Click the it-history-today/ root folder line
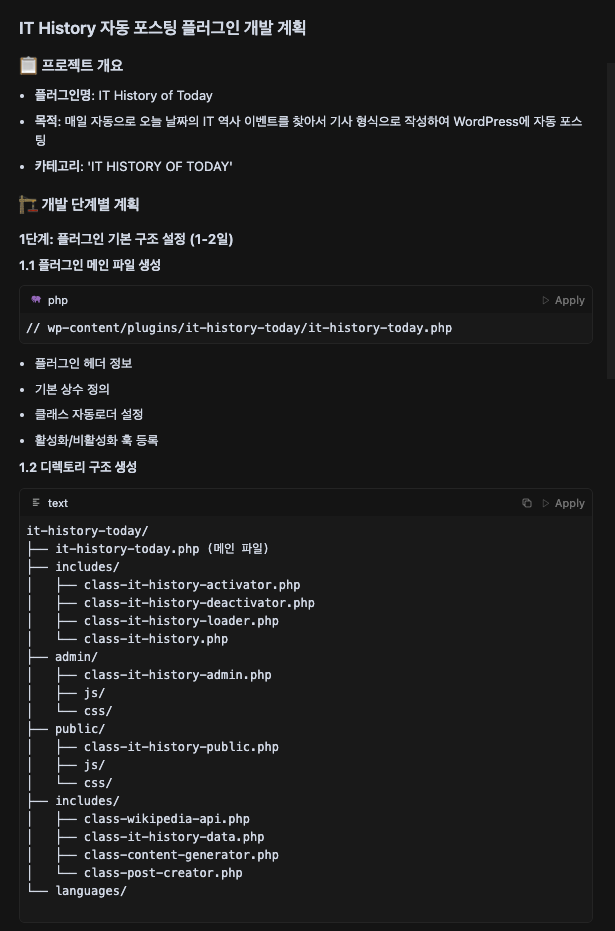Viewport: 615px width, 931px height. (87, 531)
